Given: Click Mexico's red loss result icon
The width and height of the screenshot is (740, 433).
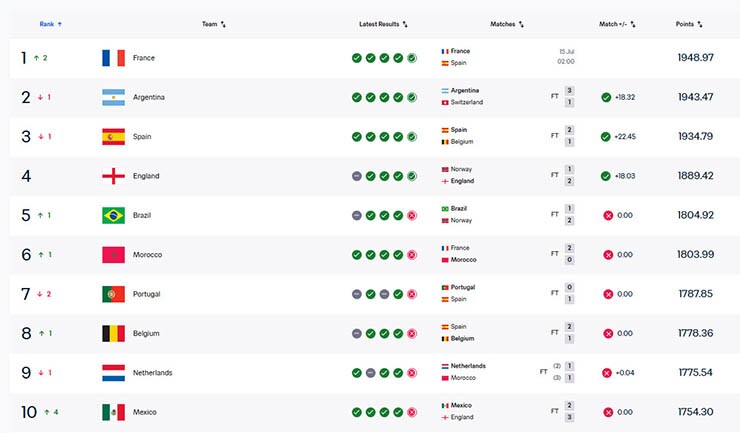Looking at the screenshot, I should click(x=412, y=412).
